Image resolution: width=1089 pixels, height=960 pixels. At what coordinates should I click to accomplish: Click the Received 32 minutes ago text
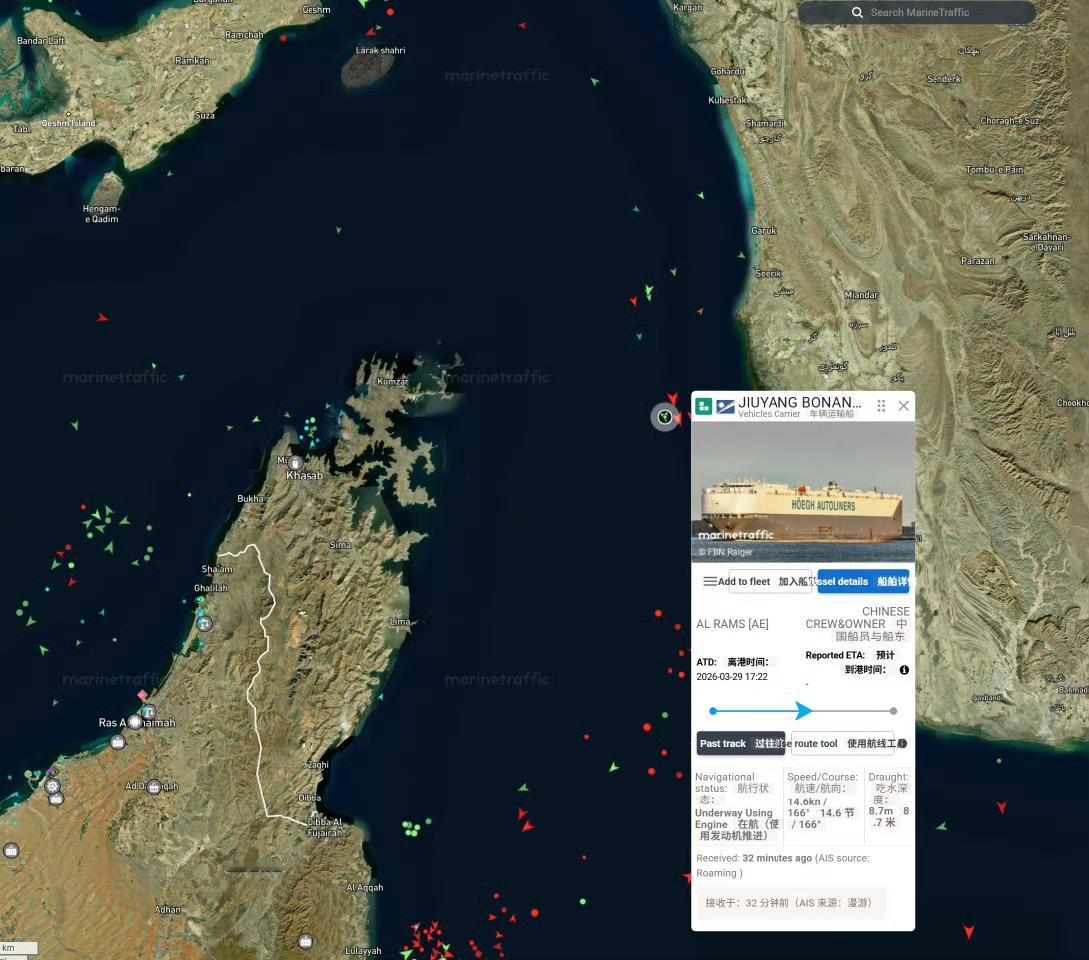pyautogui.click(x=754, y=858)
